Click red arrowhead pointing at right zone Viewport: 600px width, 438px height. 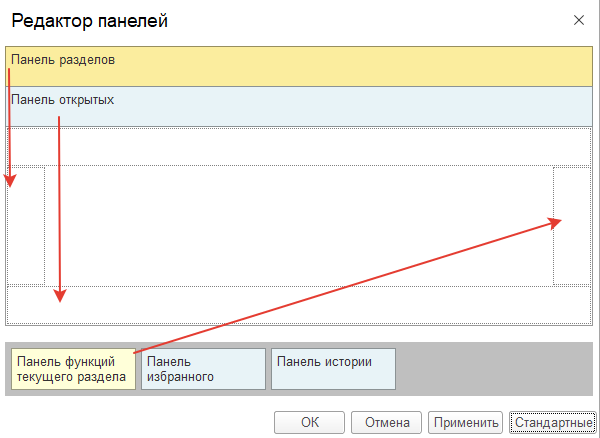point(554,223)
